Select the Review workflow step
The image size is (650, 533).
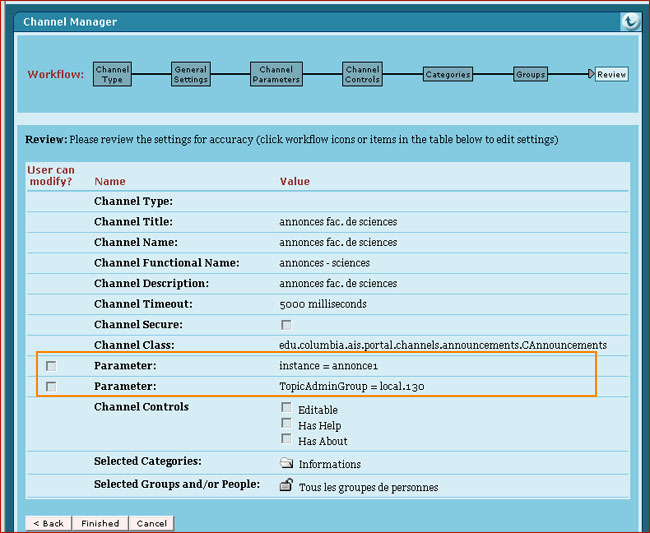(611, 75)
